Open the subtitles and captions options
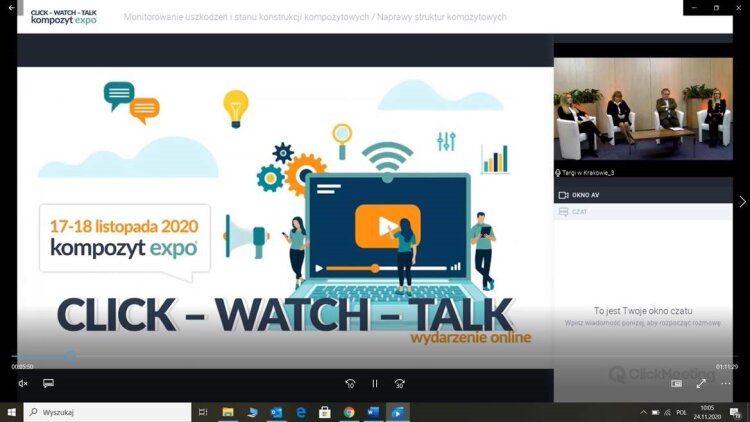 [48, 383]
